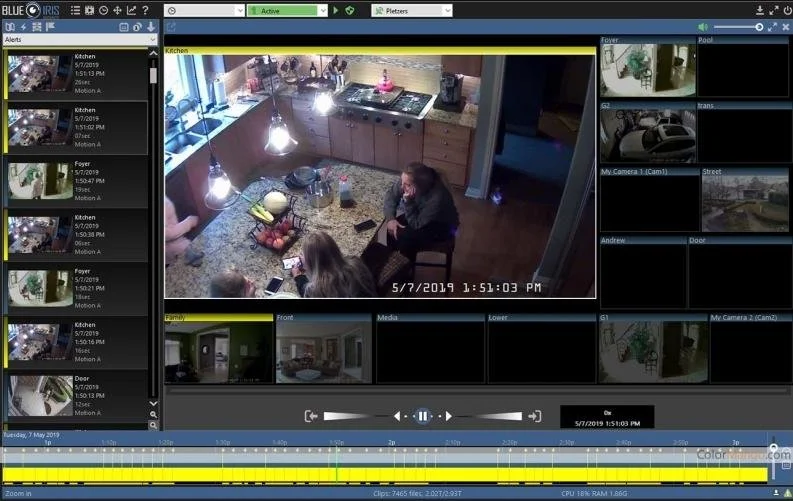Jump to previous clip with left bracket arrow
This screenshot has height=501, width=793.
click(x=311, y=416)
